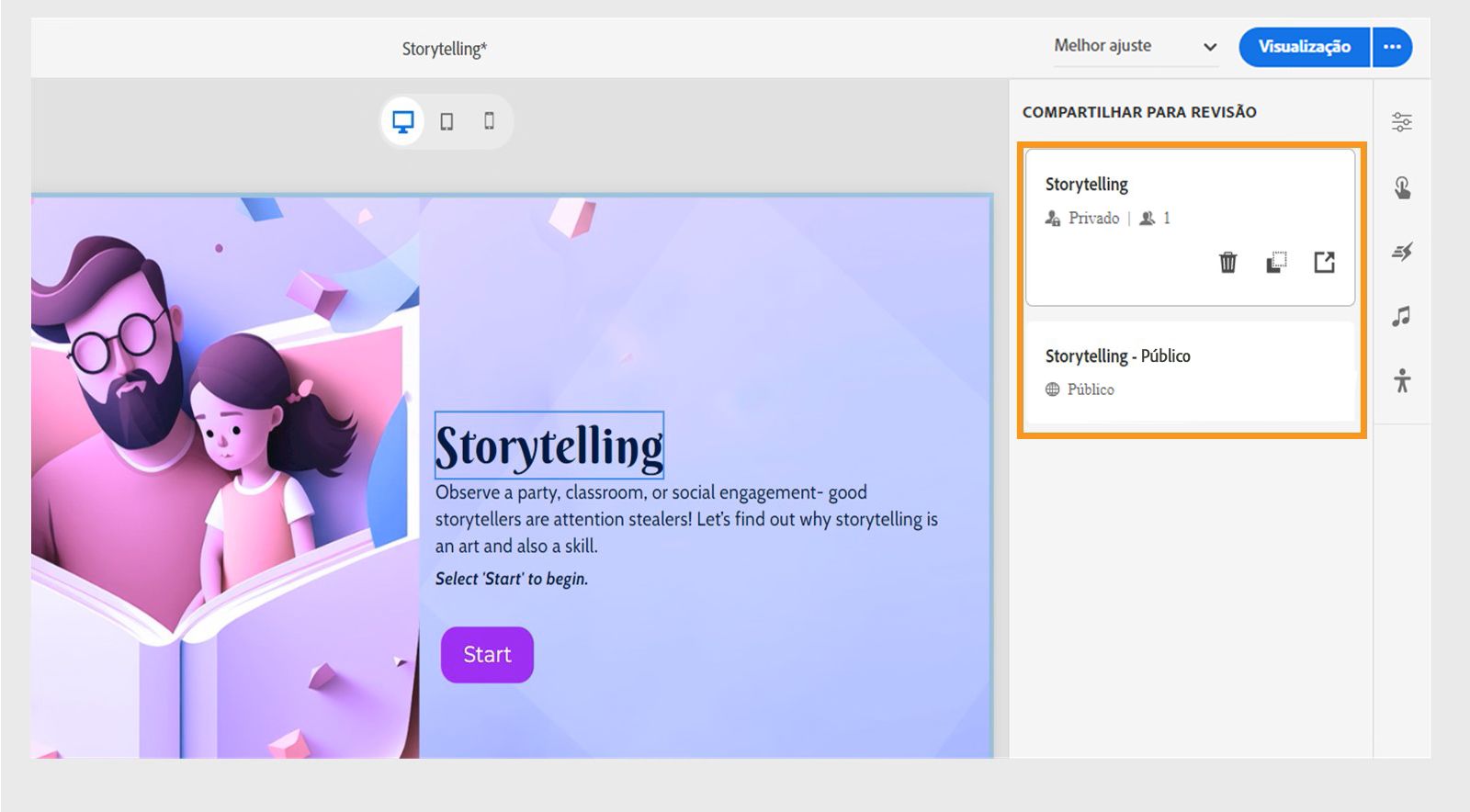Switch to tablet device view
1470x812 pixels.
pos(447,121)
